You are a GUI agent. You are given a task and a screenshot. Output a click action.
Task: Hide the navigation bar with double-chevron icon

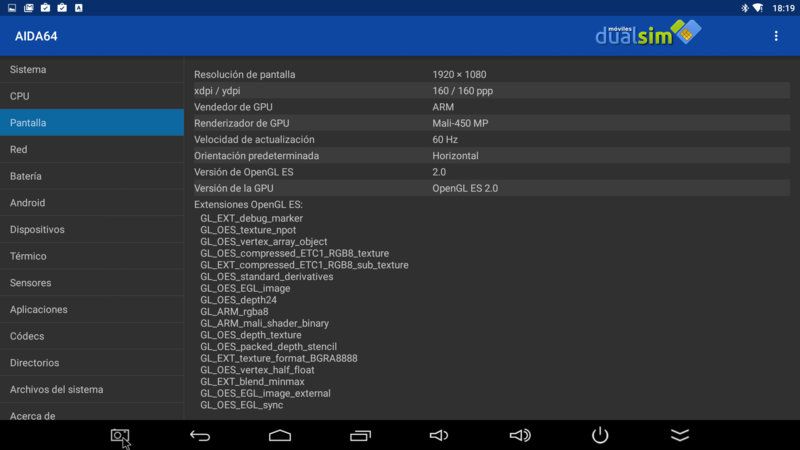point(680,435)
